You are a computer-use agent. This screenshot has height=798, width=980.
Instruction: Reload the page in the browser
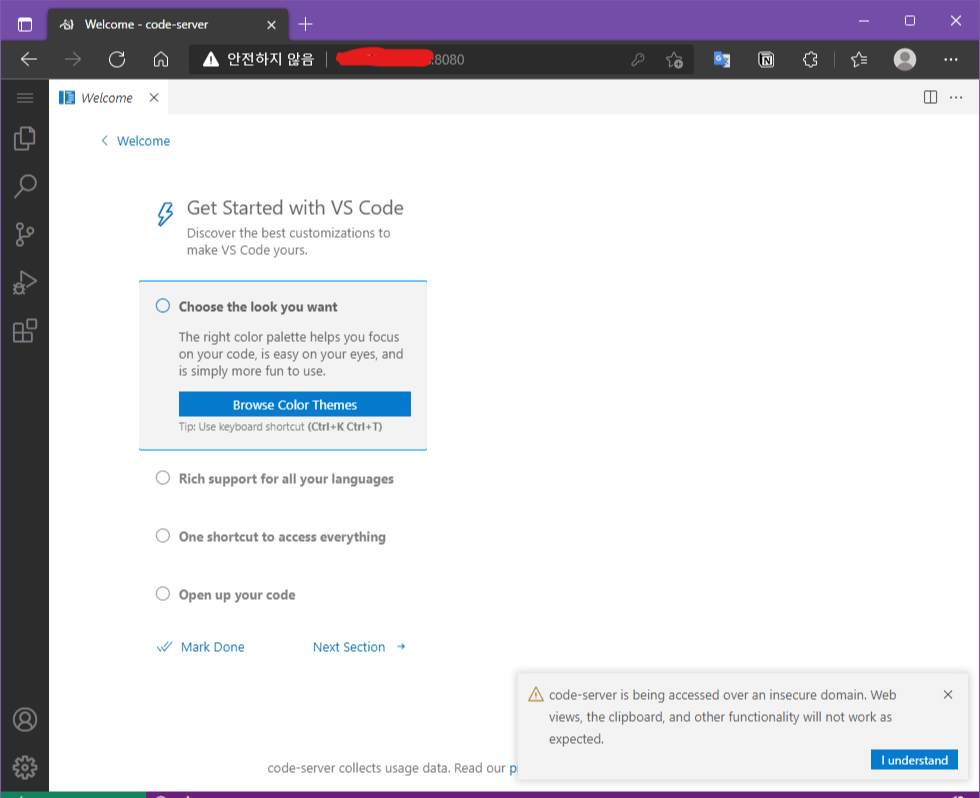[x=117, y=59]
